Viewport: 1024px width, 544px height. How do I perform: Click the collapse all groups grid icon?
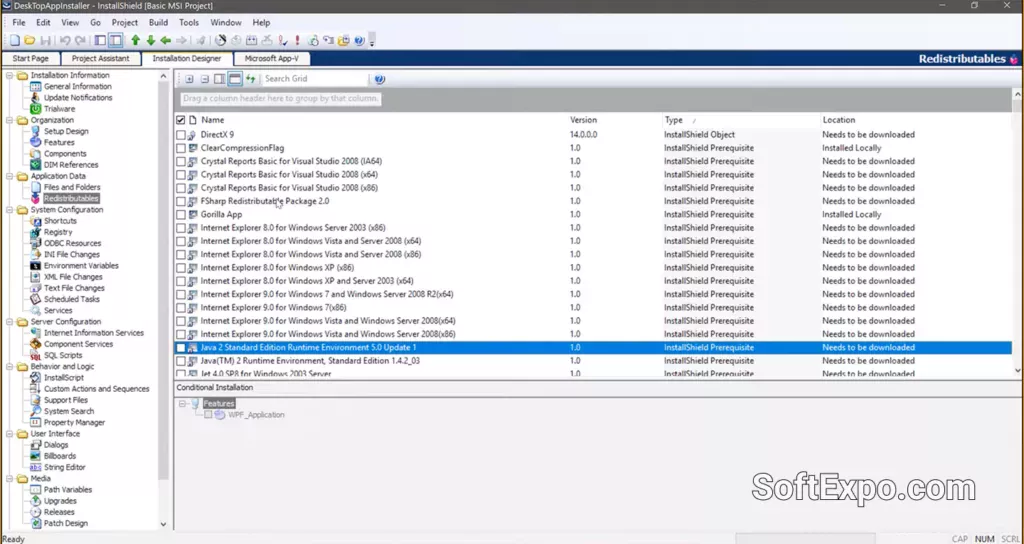tap(204, 79)
